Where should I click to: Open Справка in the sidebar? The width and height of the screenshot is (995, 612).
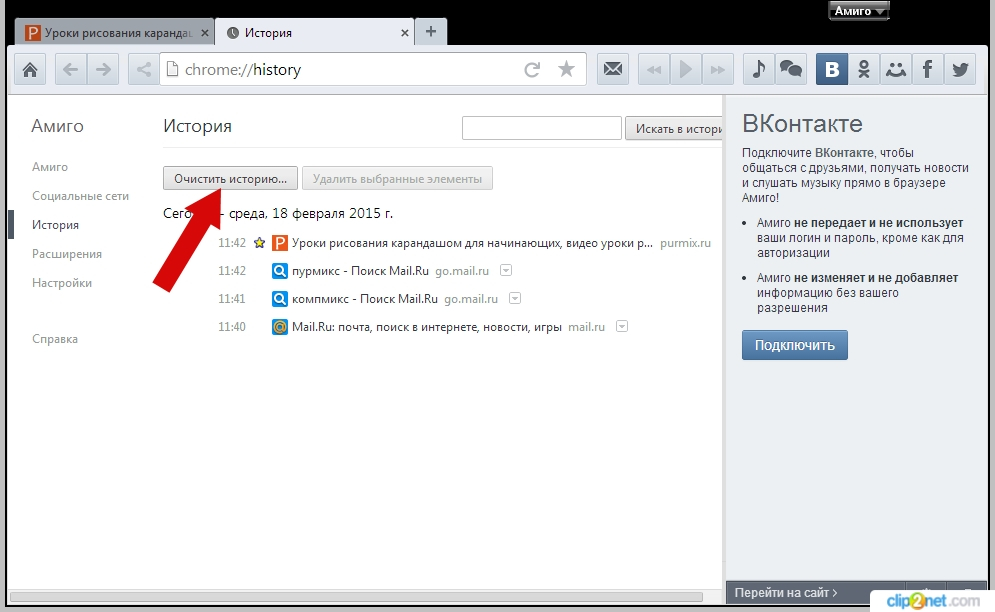click(55, 339)
